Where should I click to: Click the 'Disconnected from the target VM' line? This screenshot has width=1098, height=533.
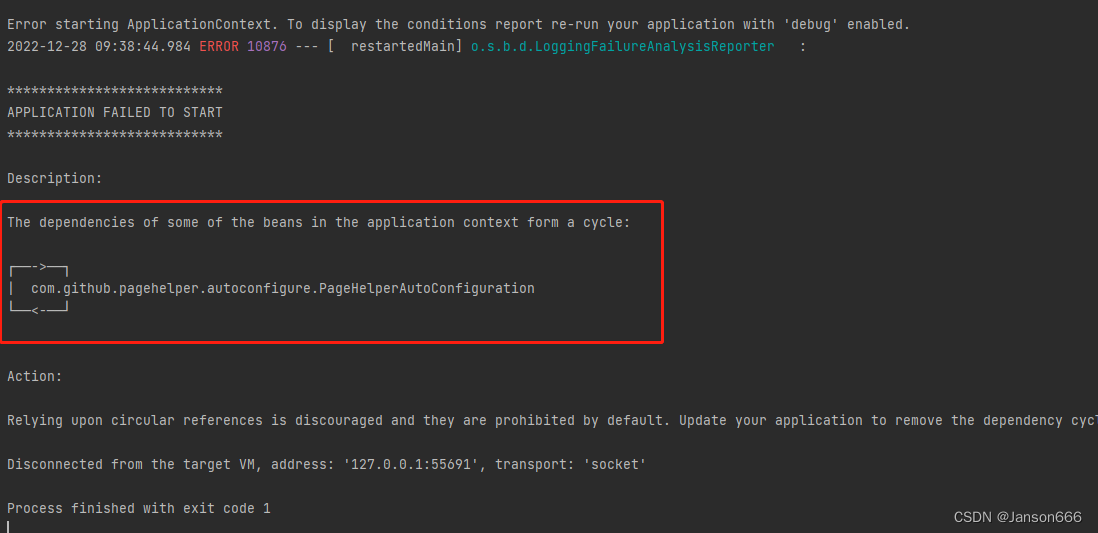[327, 464]
